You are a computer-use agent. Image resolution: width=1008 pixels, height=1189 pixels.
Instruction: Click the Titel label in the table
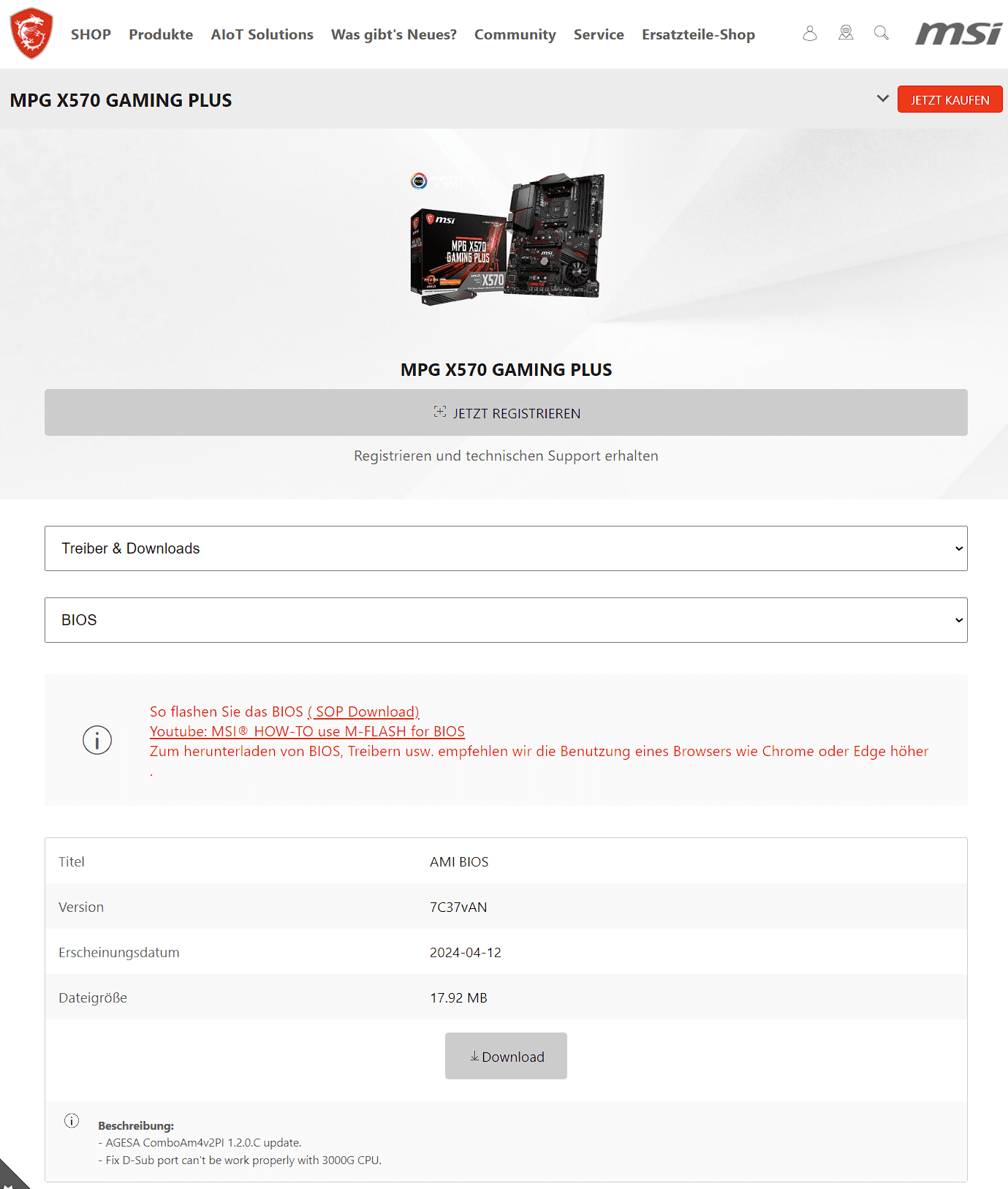[72, 861]
